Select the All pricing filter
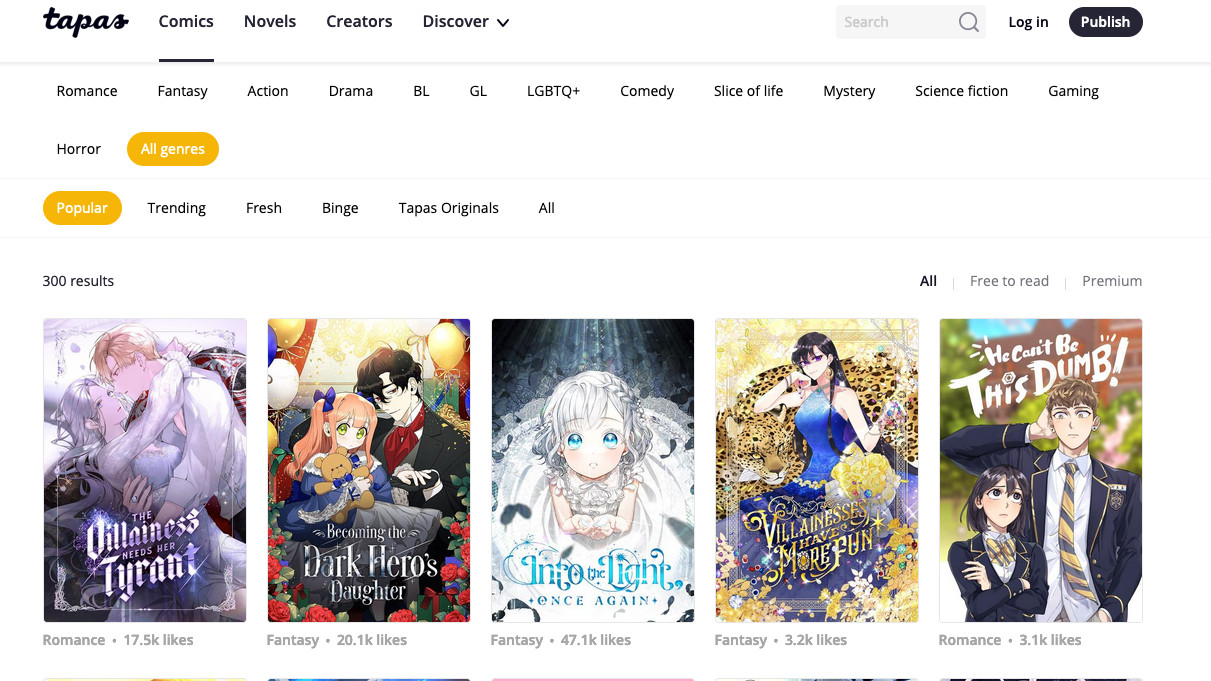The height and width of the screenshot is (681, 1211). (928, 281)
